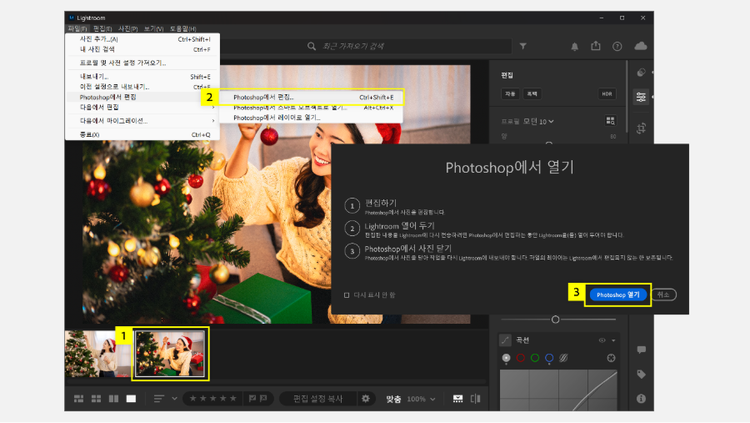Select the white point curve channel
Image resolution: width=750 pixels, height=423 pixels.
point(506,358)
